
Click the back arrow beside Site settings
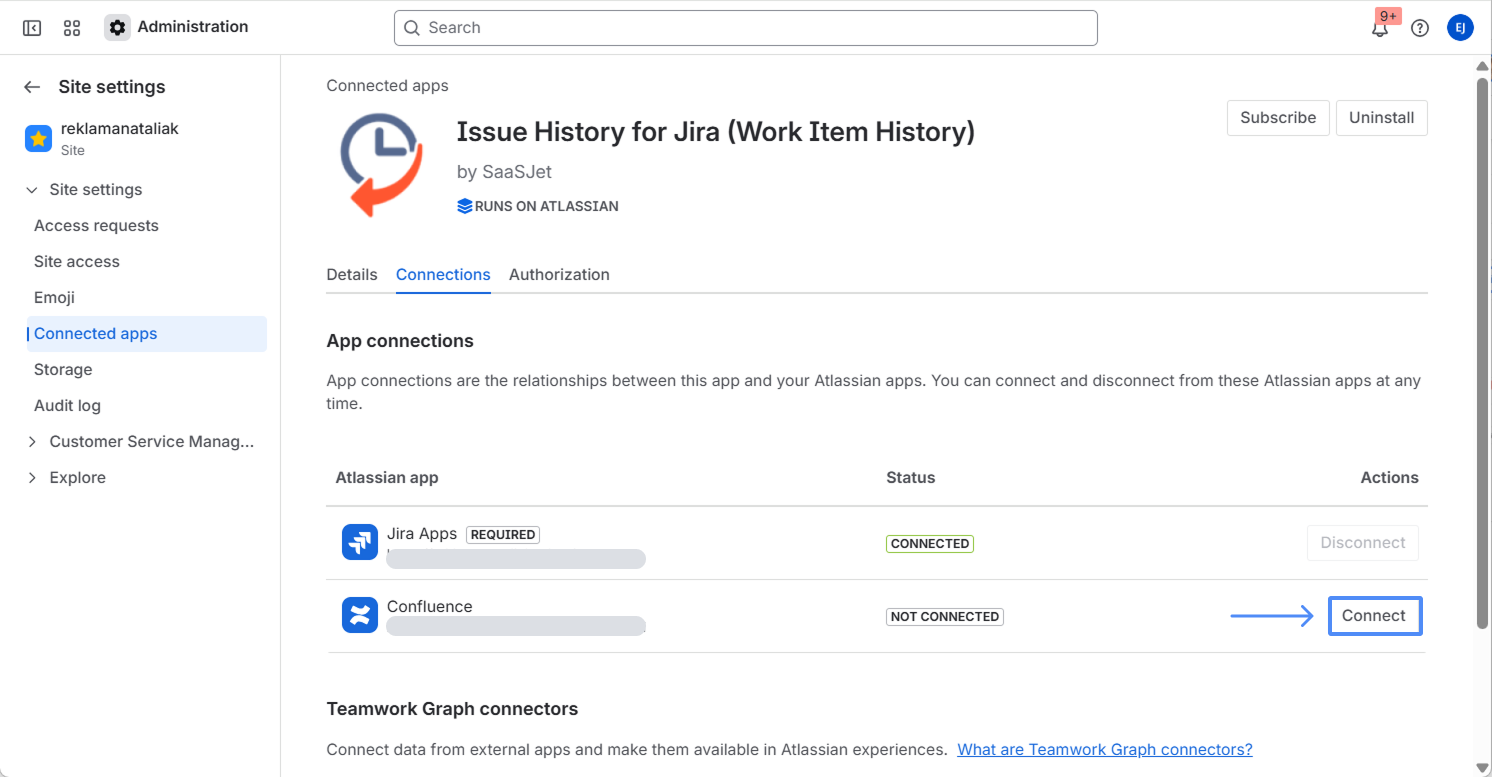[x=32, y=87]
